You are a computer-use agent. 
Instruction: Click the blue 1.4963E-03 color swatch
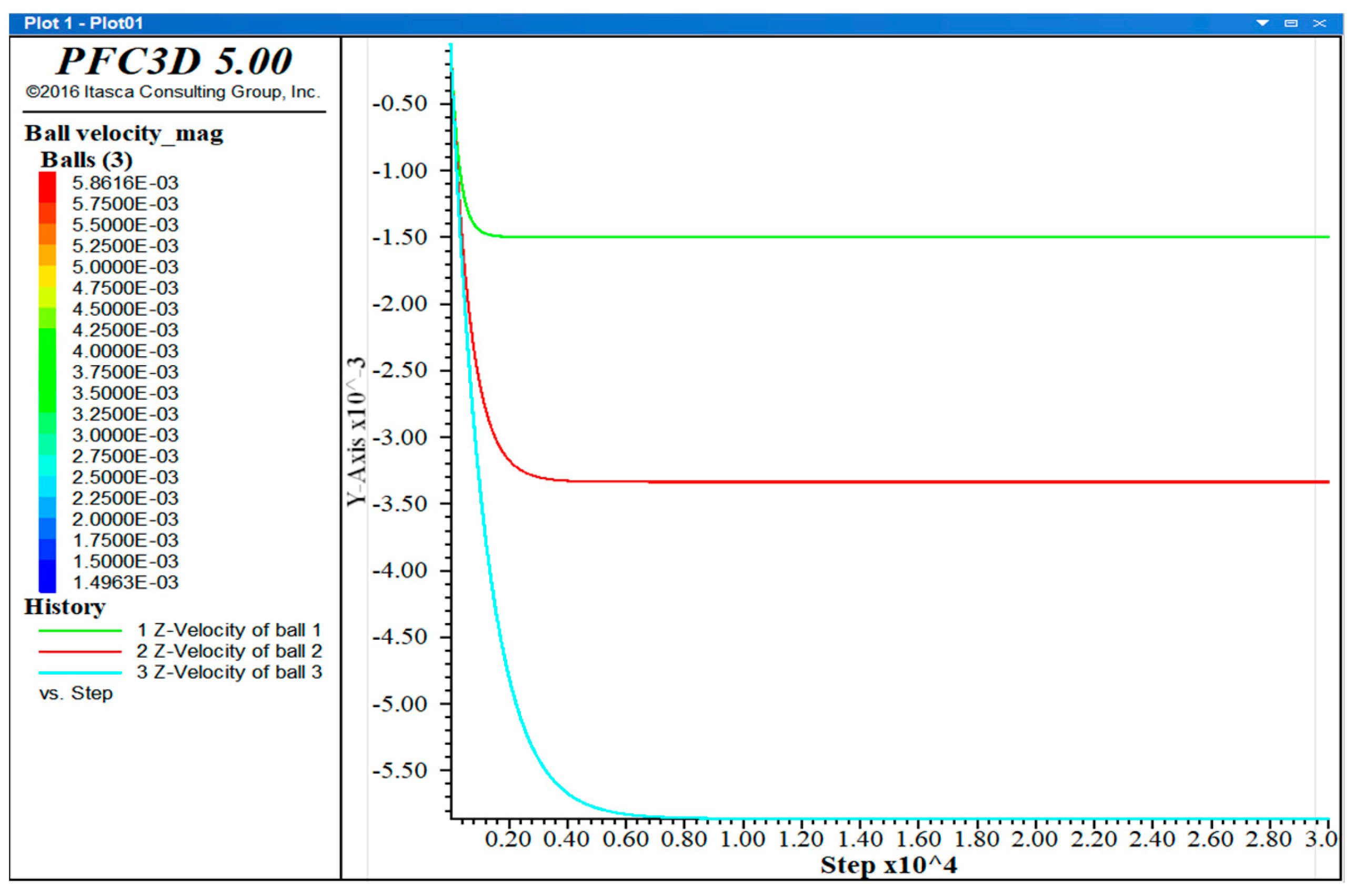(x=47, y=582)
